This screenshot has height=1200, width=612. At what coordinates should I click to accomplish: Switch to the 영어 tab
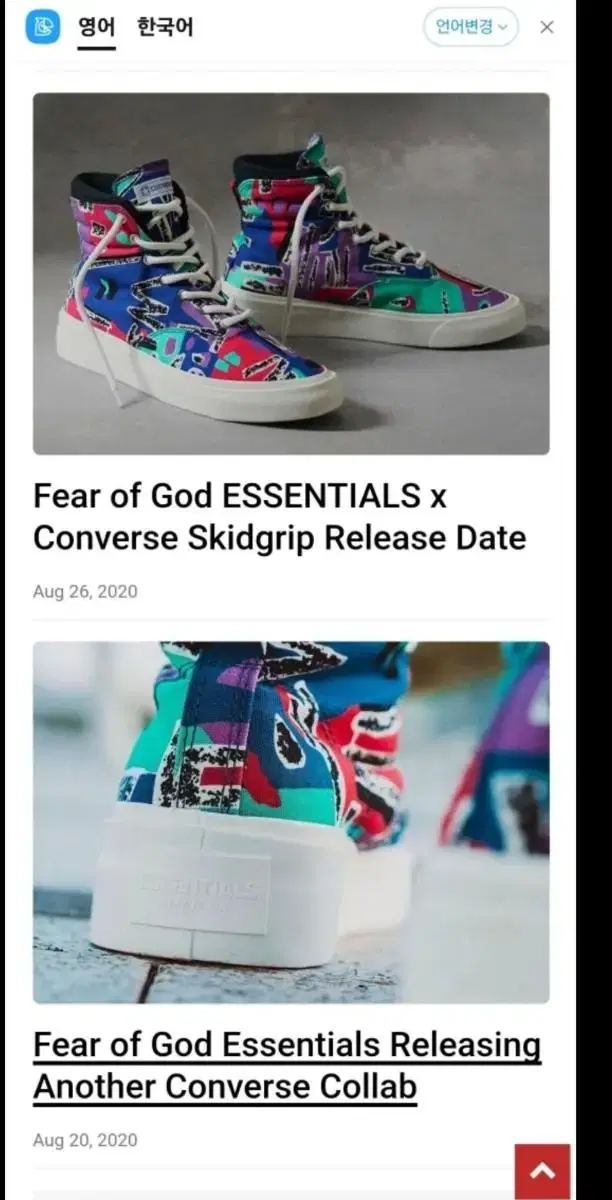(97, 27)
